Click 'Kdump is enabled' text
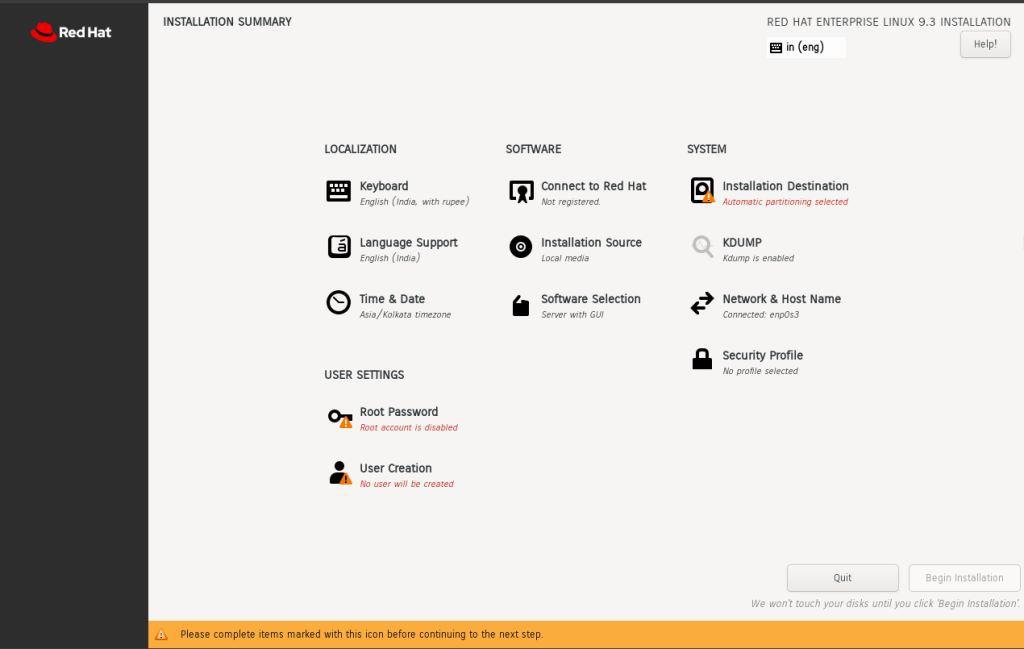 coord(758,258)
